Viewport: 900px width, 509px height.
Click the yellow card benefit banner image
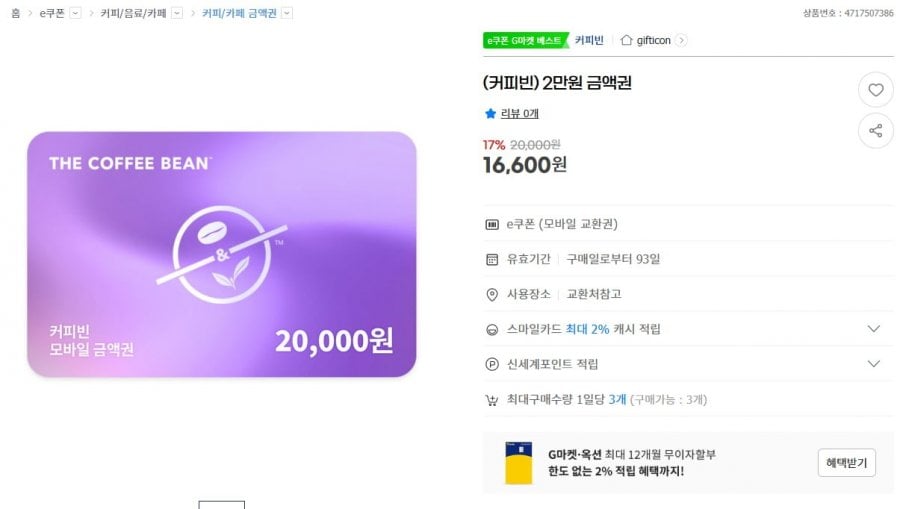coord(518,463)
